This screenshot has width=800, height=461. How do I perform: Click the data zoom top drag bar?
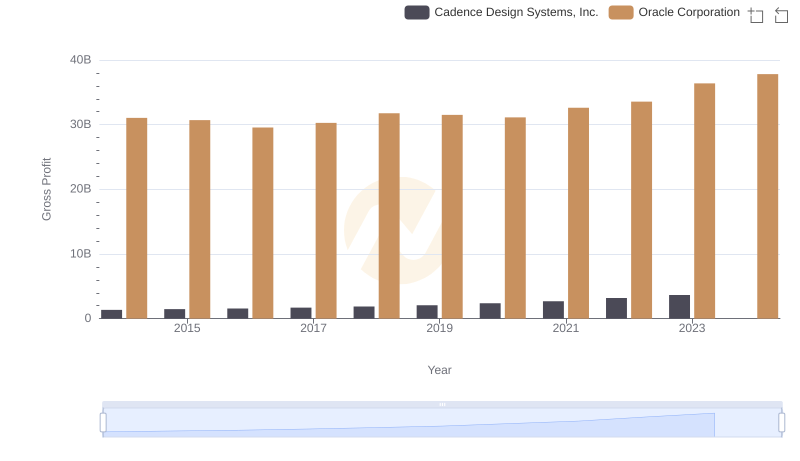(442, 404)
